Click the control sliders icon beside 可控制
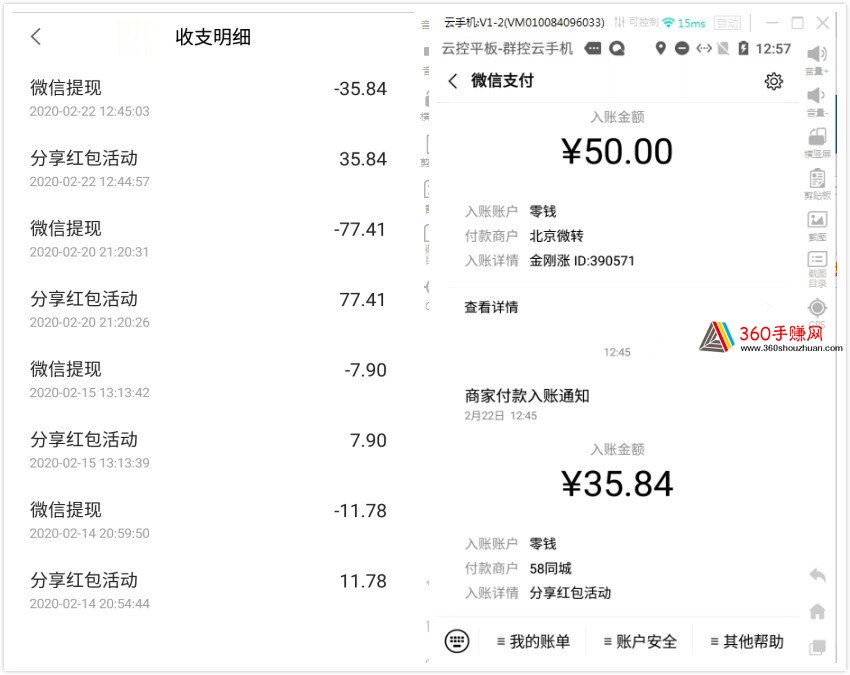Image resolution: width=850 pixels, height=675 pixels. point(620,22)
